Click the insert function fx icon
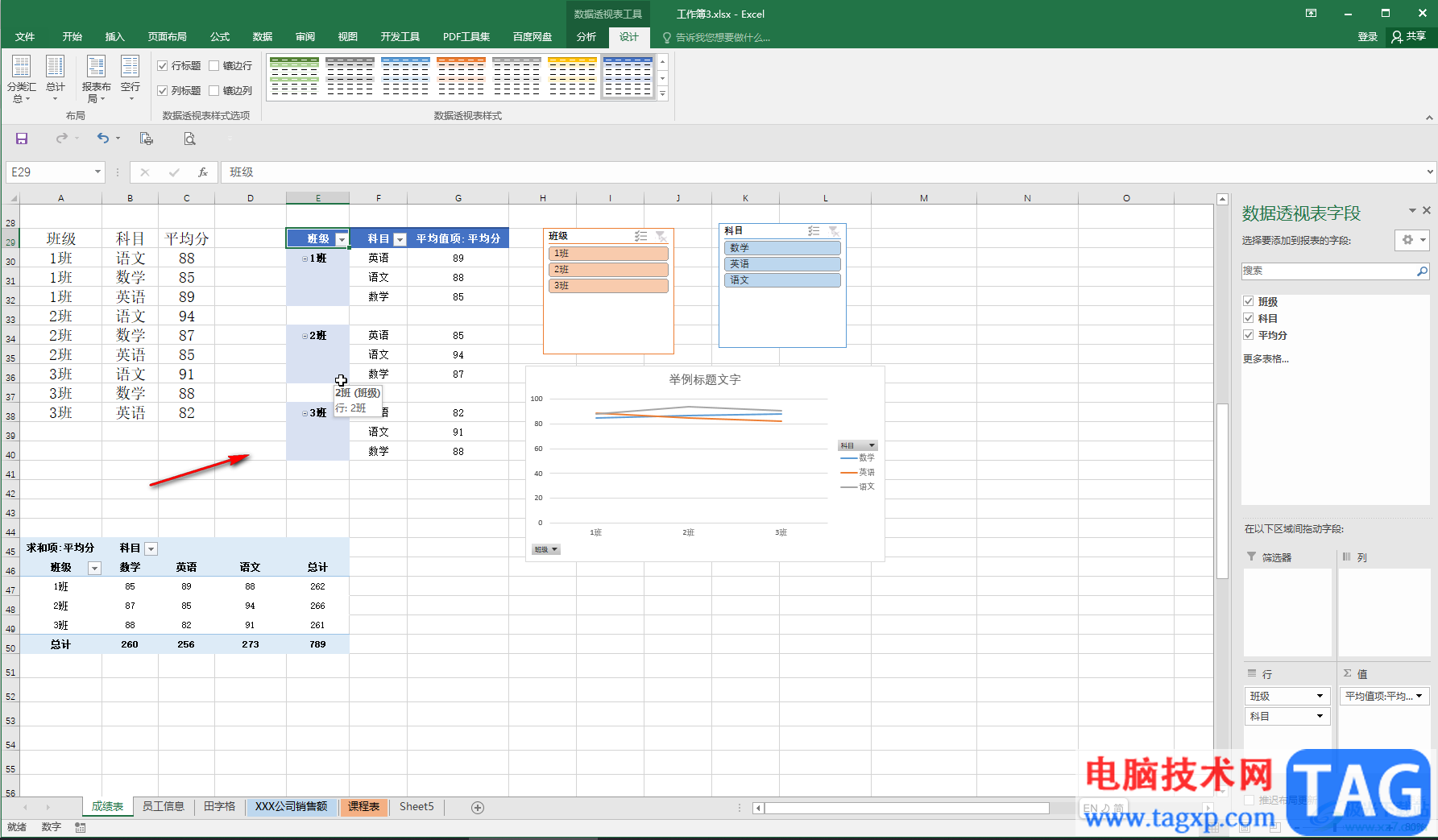The height and width of the screenshot is (840, 1438). pos(203,172)
